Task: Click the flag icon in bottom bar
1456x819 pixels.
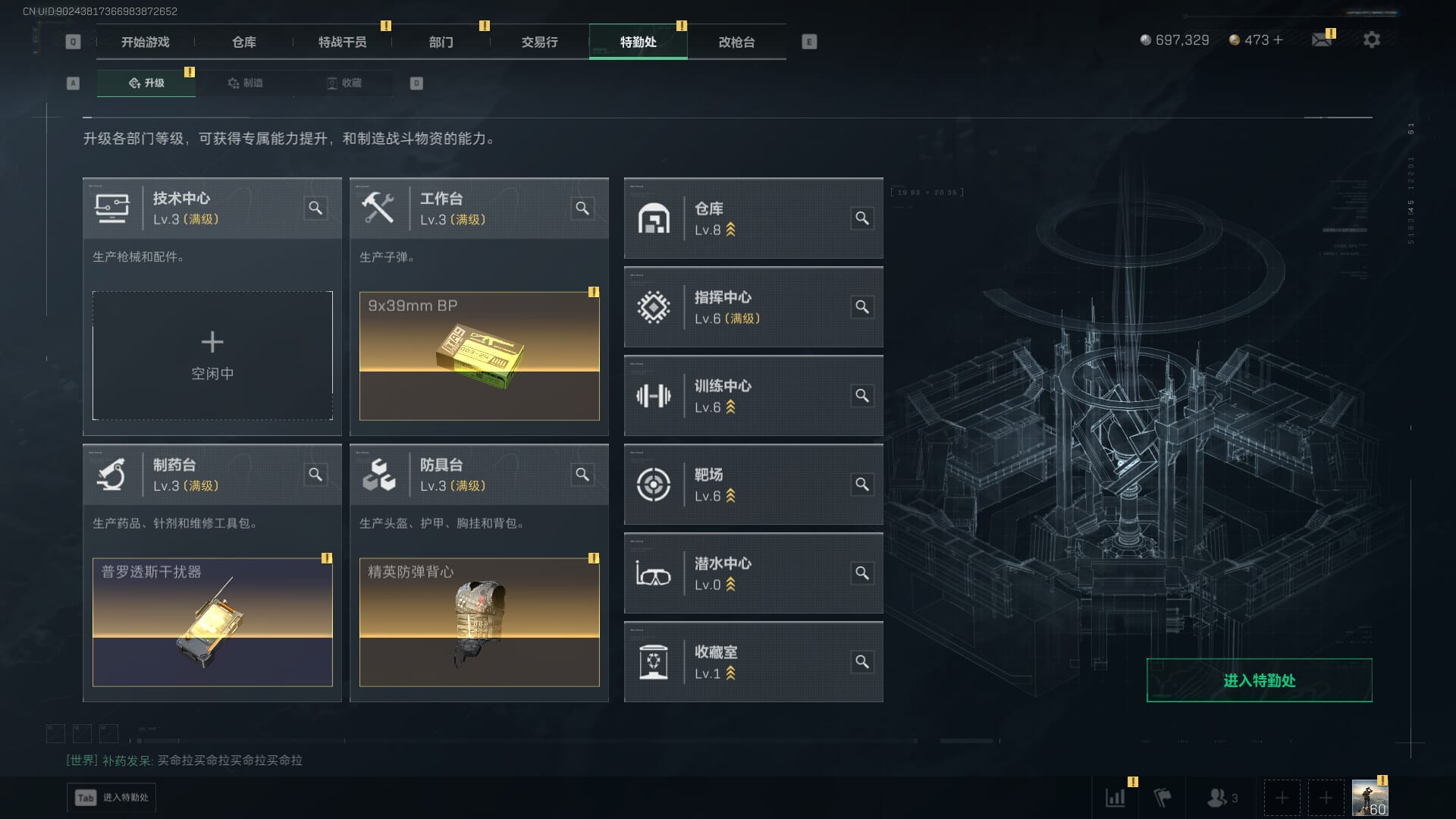Action: point(1163,798)
